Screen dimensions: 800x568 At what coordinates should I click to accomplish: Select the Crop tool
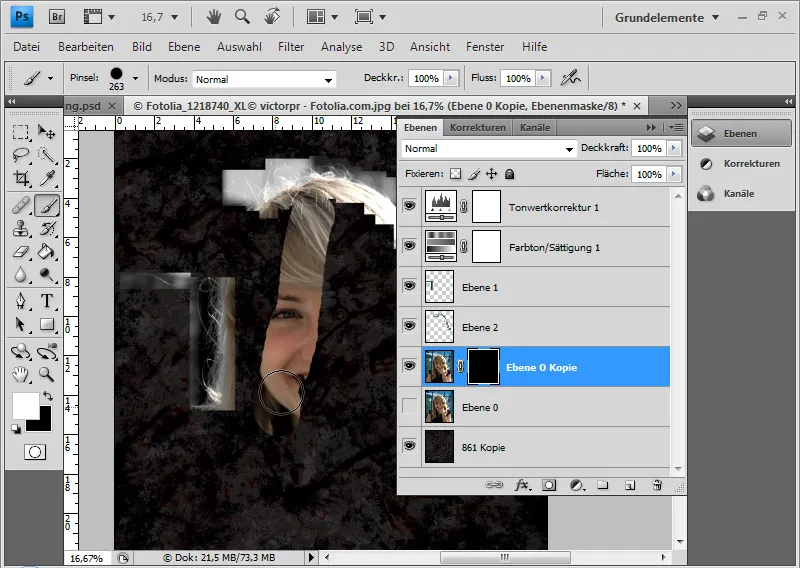pyautogui.click(x=20, y=178)
